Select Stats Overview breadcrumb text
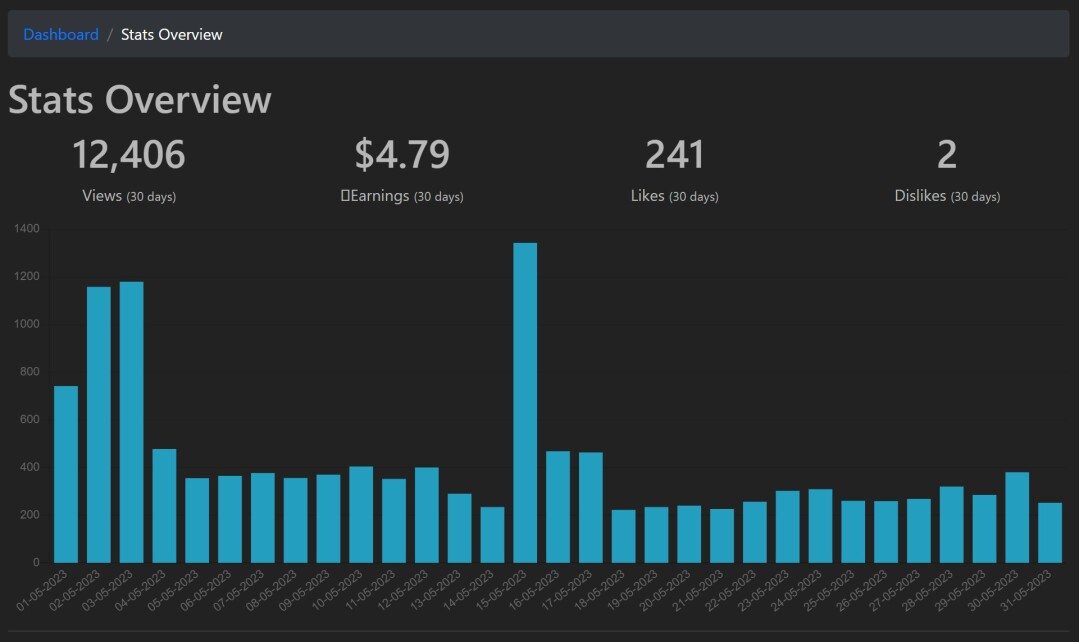The width and height of the screenshot is (1079, 642). coord(171,34)
